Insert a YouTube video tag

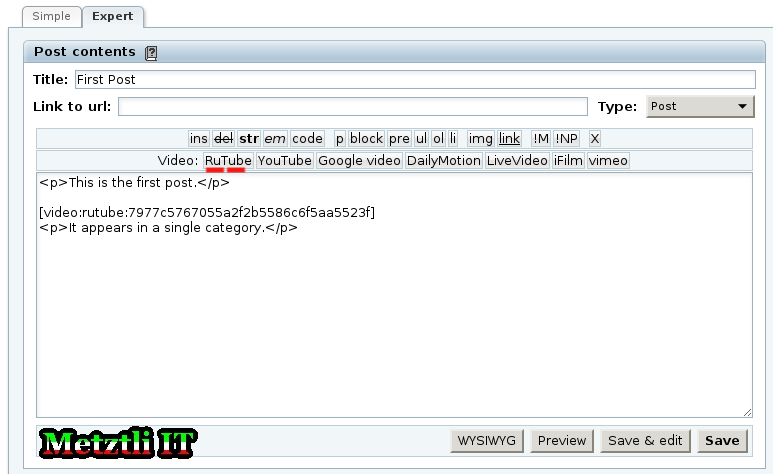[x=284, y=161]
